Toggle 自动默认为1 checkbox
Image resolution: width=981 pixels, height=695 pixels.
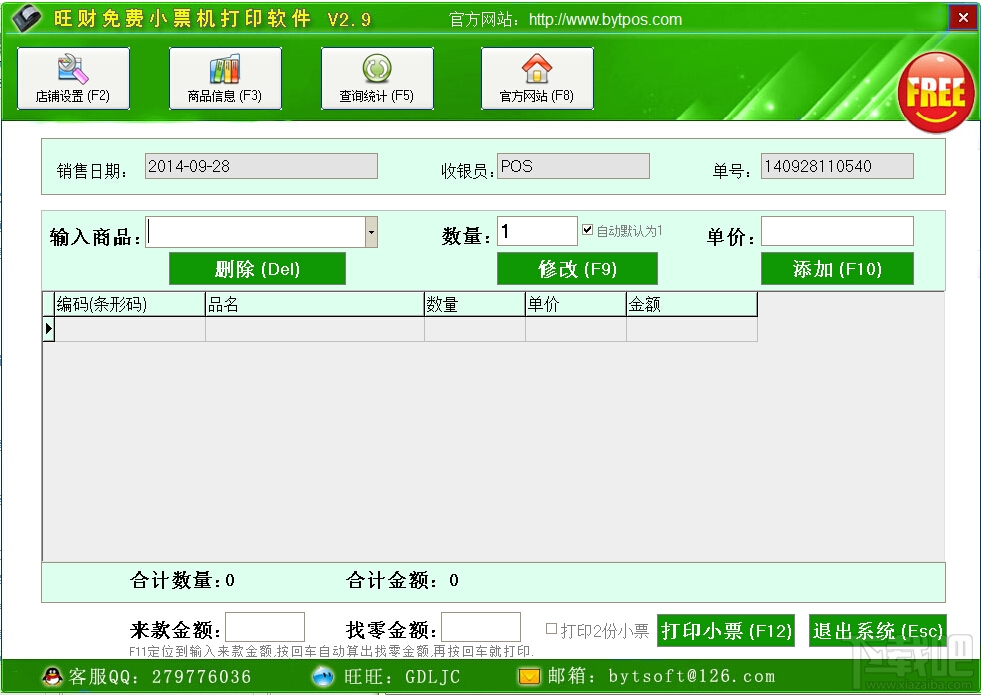[587, 230]
